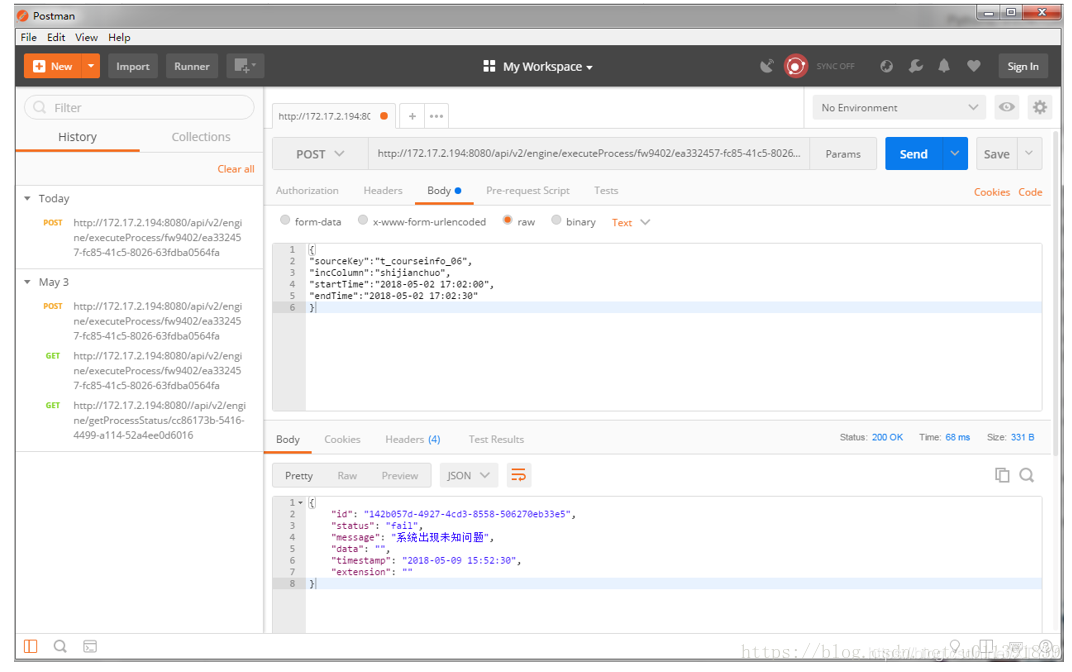The image size is (1072, 672).
Task: Switch to the Collections tab
Action: pos(201,137)
